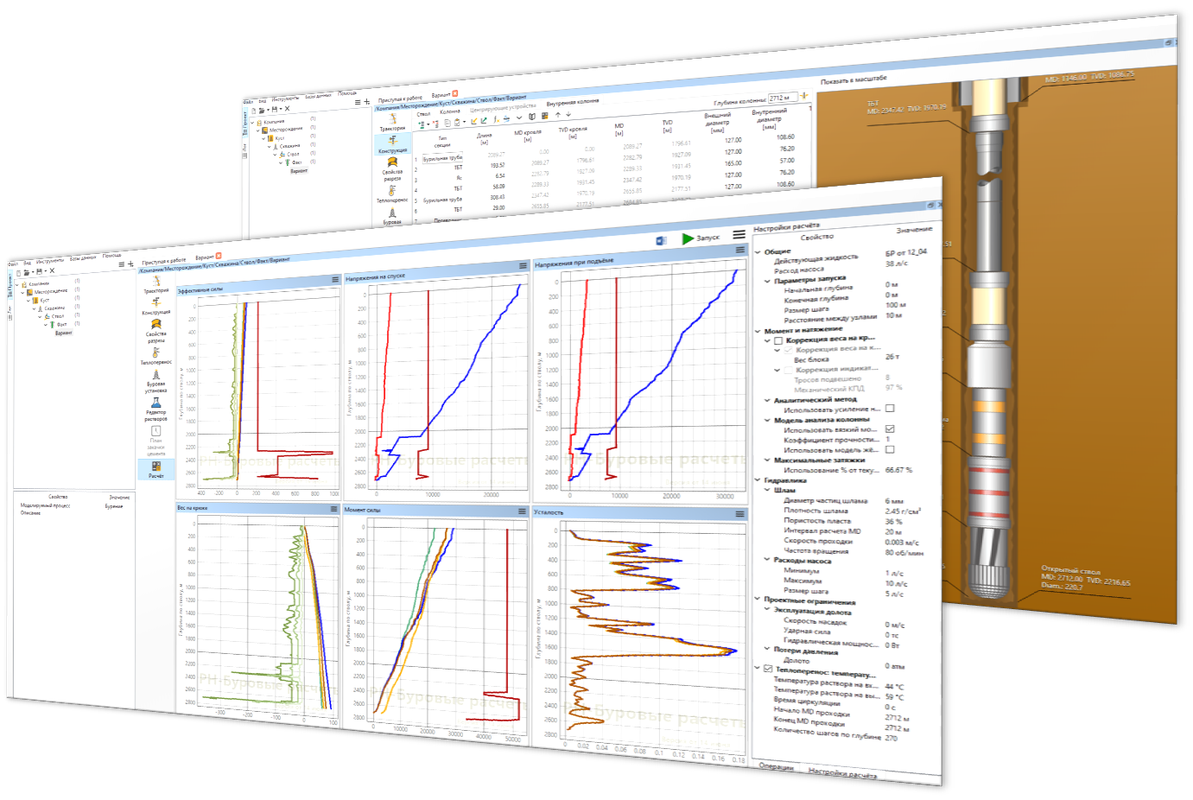This screenshot has height=800, width=1193.
Task: Collapse Параметры запуска group
Action: pos(767,281)
